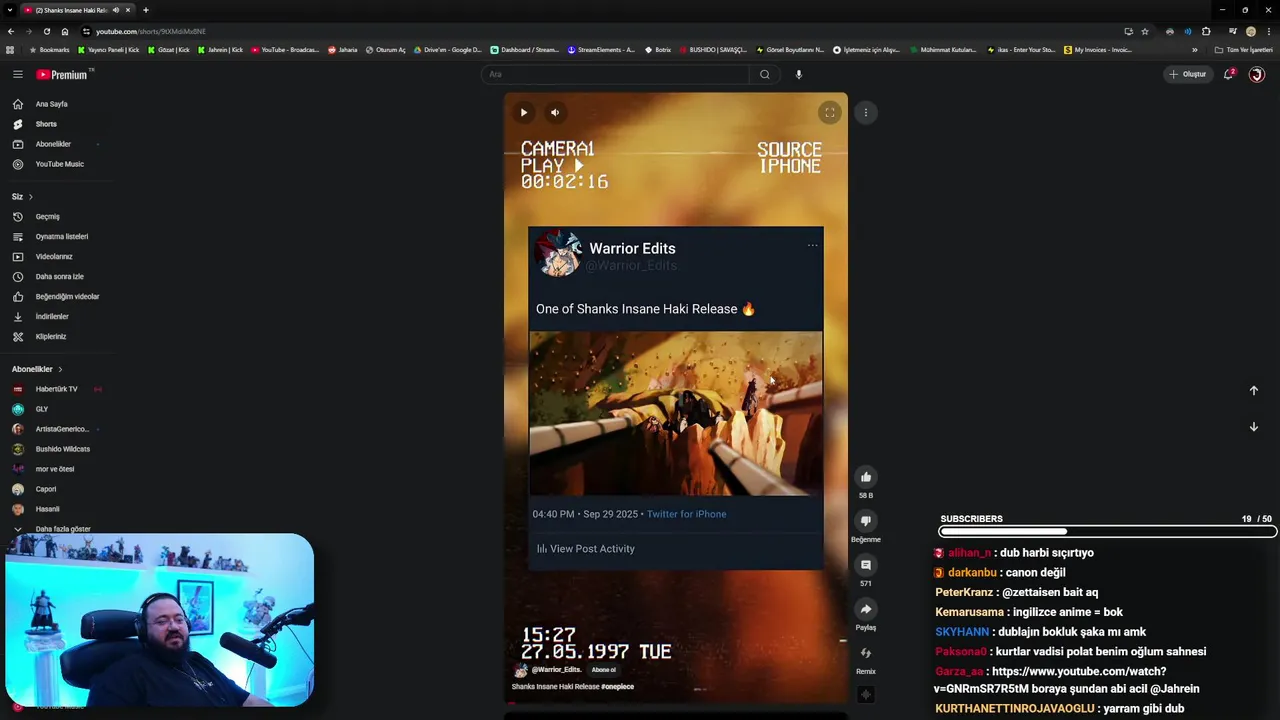Open the tab search dropdown arrow
The height and width of the screenshot is (720, 1280).
coord(10,10)
